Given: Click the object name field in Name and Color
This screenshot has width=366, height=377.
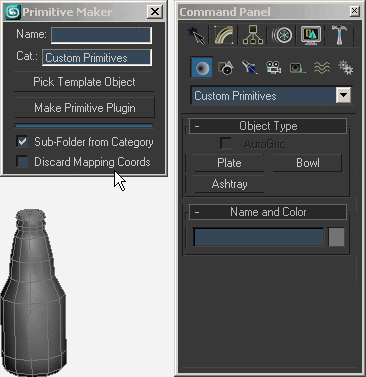Looking at the screenshot, I should click(x=259, y=237).
